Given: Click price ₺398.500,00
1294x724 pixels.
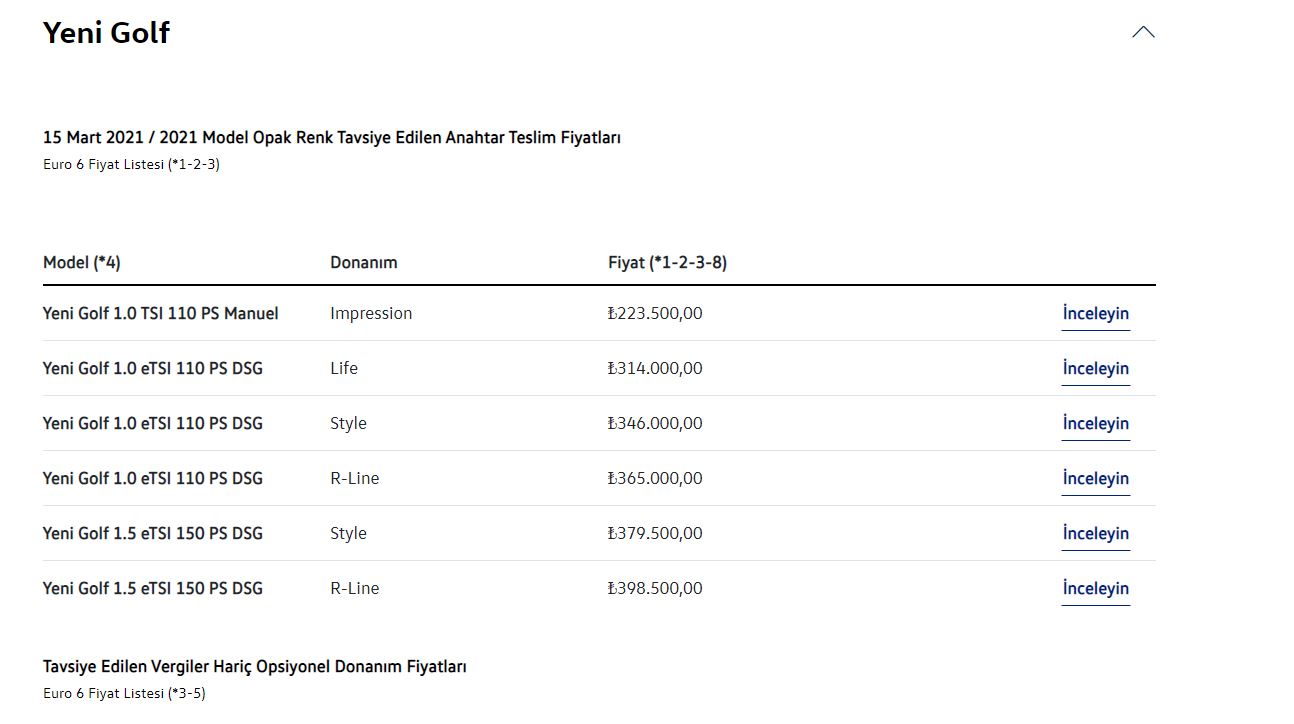Looking at the screenshot, I should point(655,588).
